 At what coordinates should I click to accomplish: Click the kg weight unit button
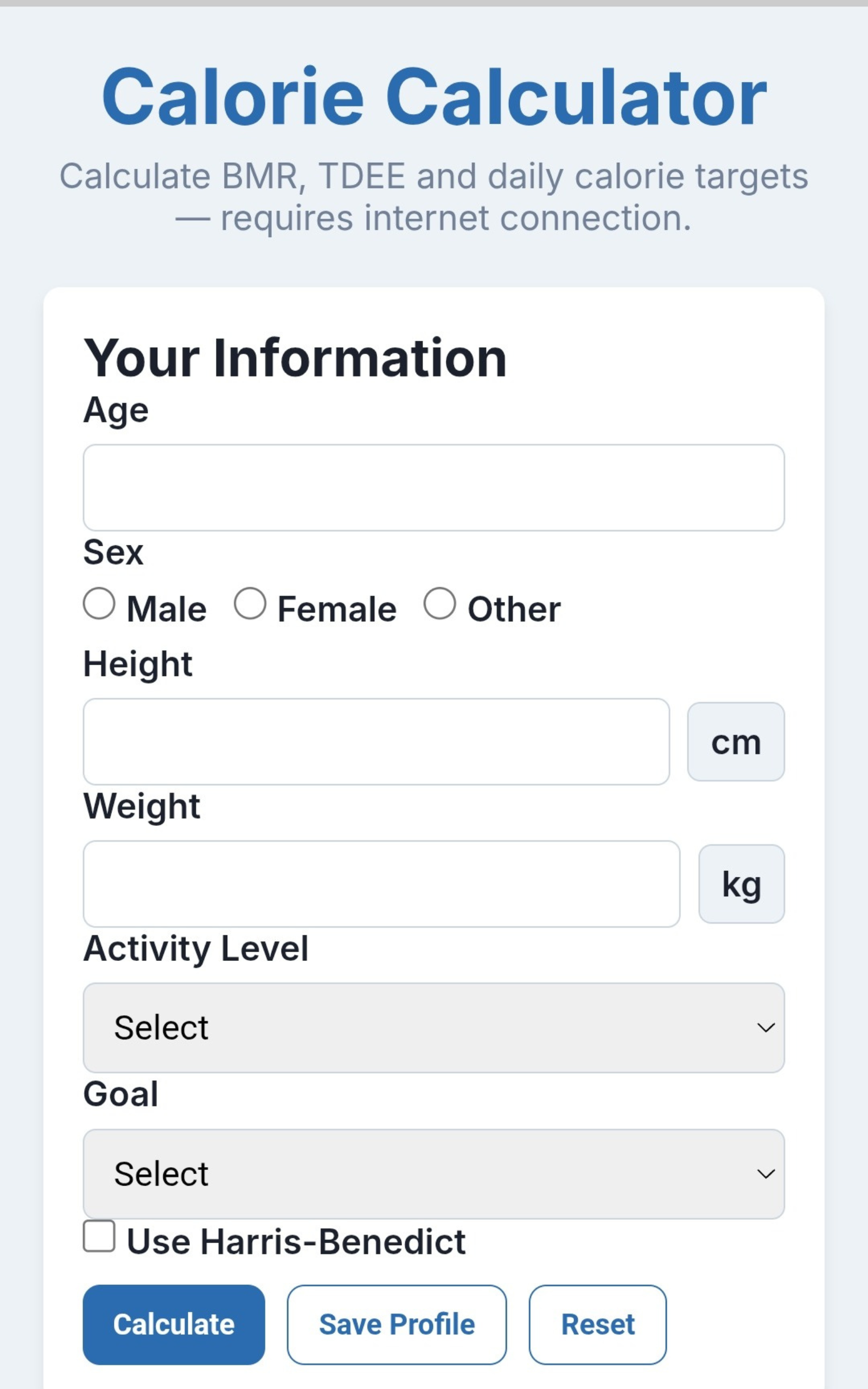[741, 883]
